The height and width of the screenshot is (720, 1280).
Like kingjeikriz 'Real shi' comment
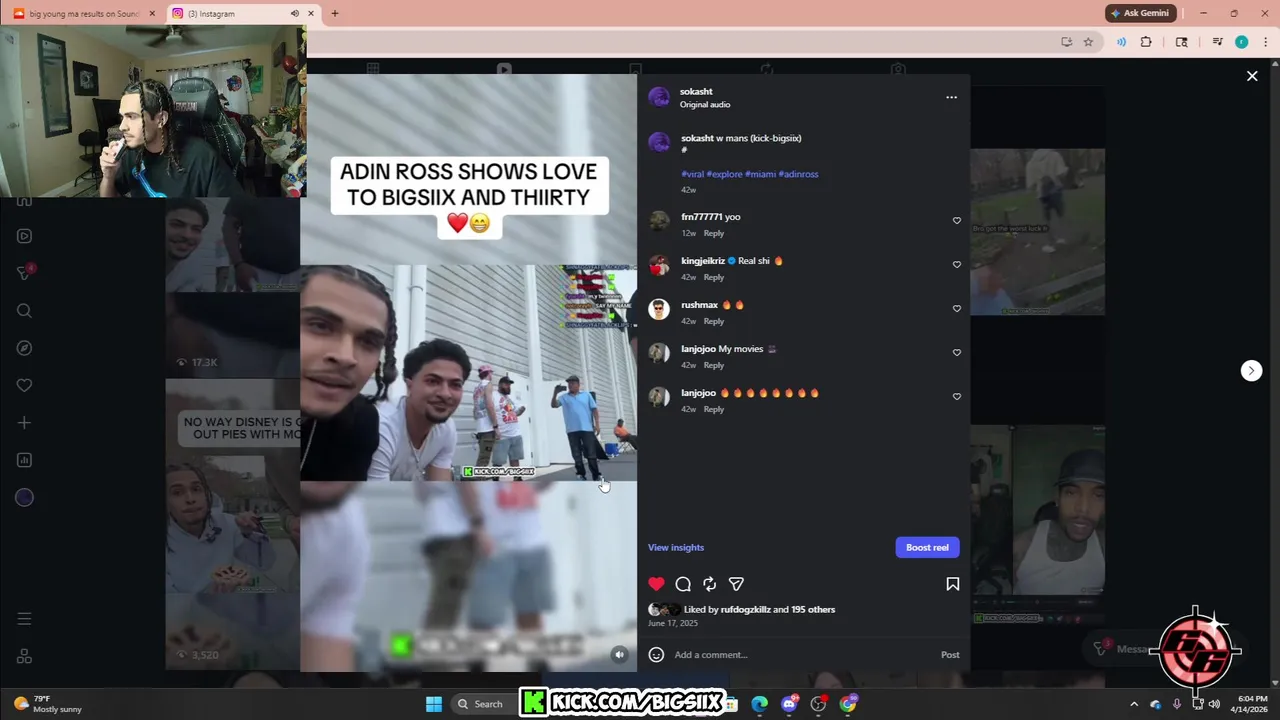coord(957,265)
